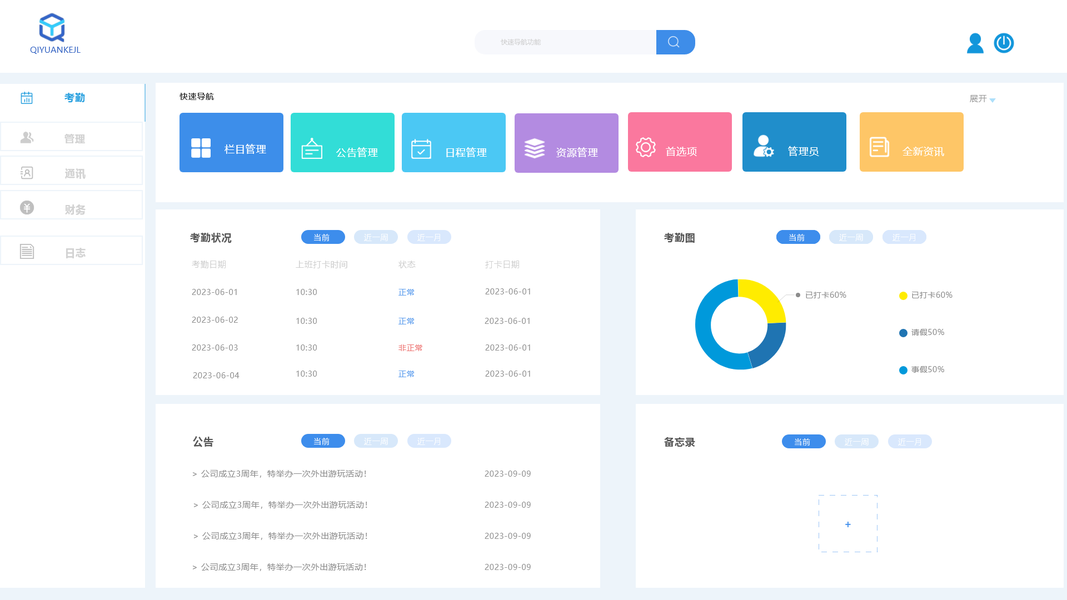Select 近一周 filter in 考勤图
The width and height of the screenshot is (1067, 600).
point(851,237)
